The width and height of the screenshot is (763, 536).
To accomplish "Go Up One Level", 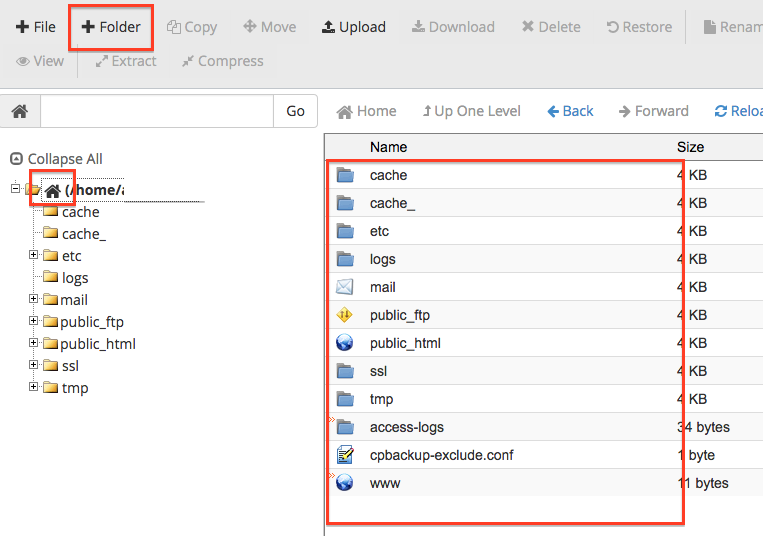I will tap(471, 111).
